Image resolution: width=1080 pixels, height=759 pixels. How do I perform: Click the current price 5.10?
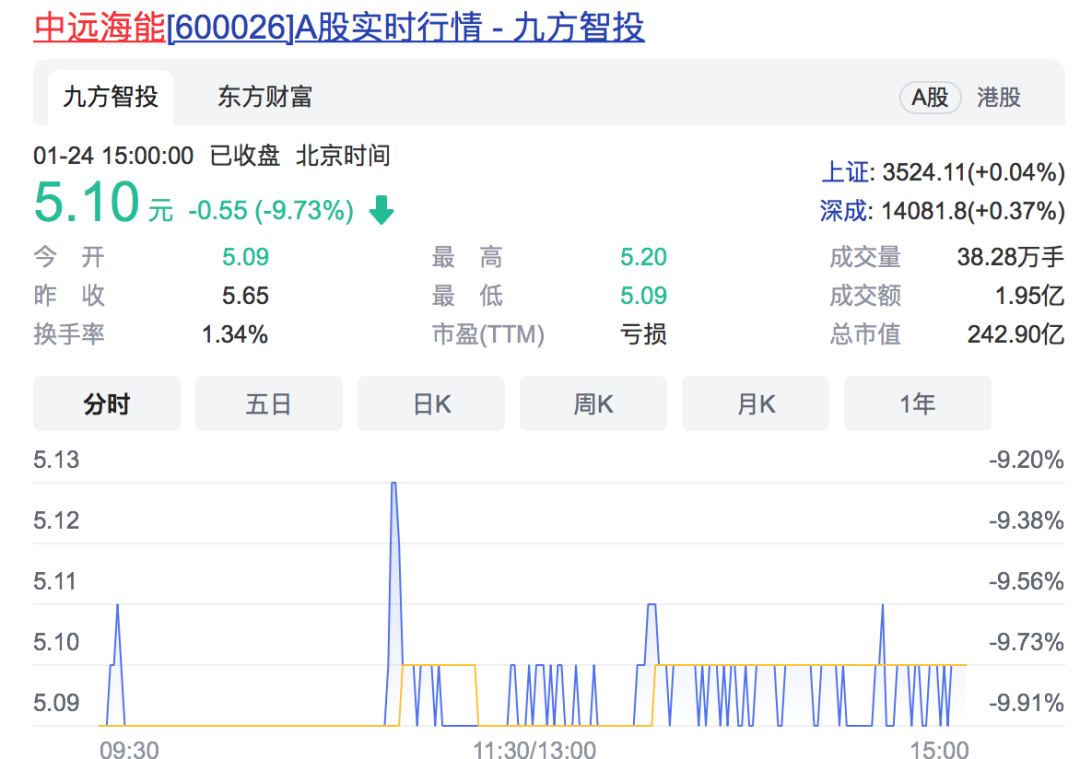pyautogui.click(x=87, y=202)
